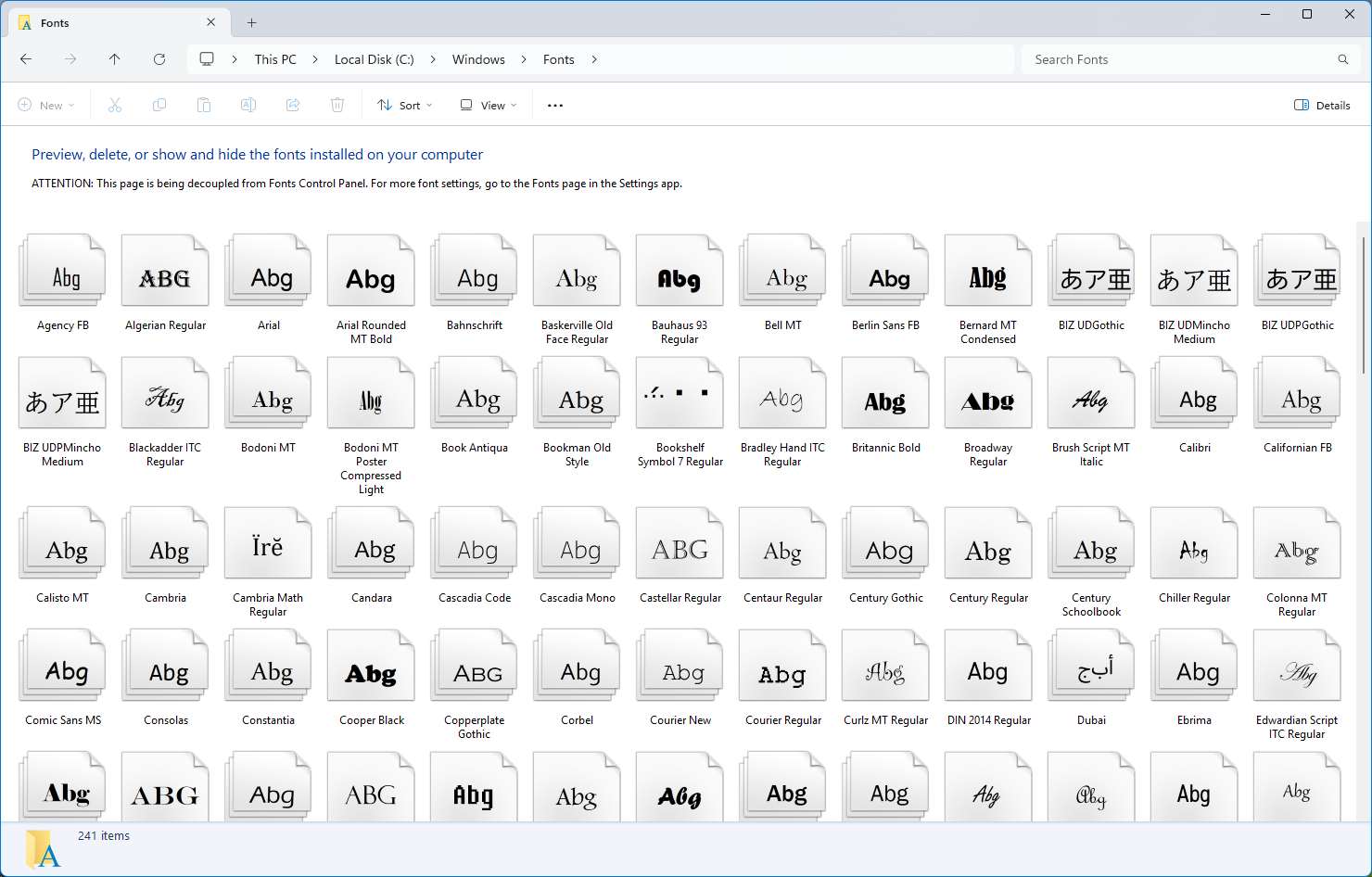
Task: Select the Bodoni MT Poster Compressed Light font
Action: click(x=371, y=426)
